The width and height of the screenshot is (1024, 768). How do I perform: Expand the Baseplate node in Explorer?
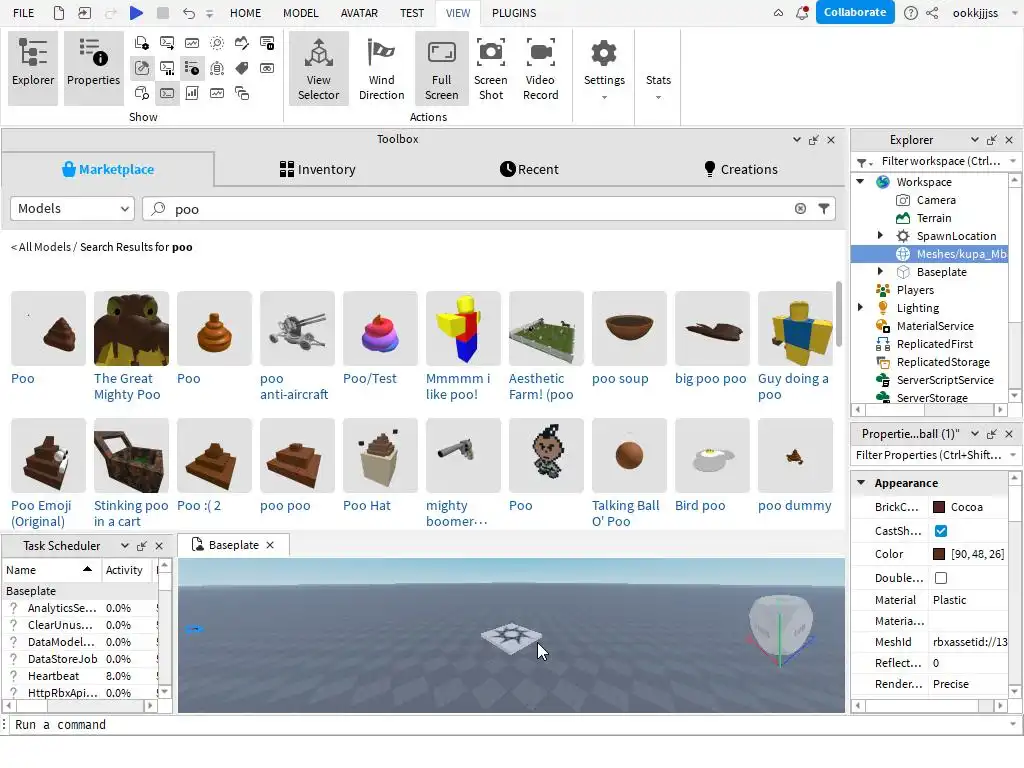tap(880, 271)
